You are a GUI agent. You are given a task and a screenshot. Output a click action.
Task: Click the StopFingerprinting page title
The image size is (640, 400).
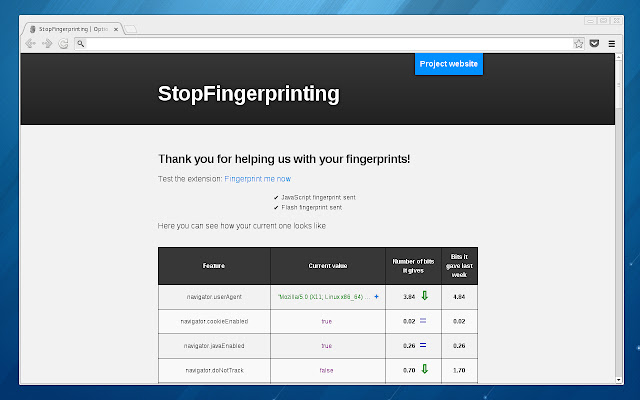click(249, 93)
